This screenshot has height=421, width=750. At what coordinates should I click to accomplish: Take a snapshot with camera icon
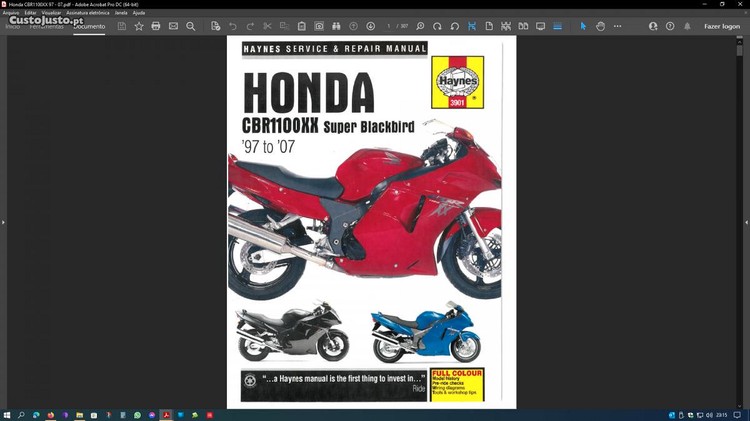click(319, 26)
